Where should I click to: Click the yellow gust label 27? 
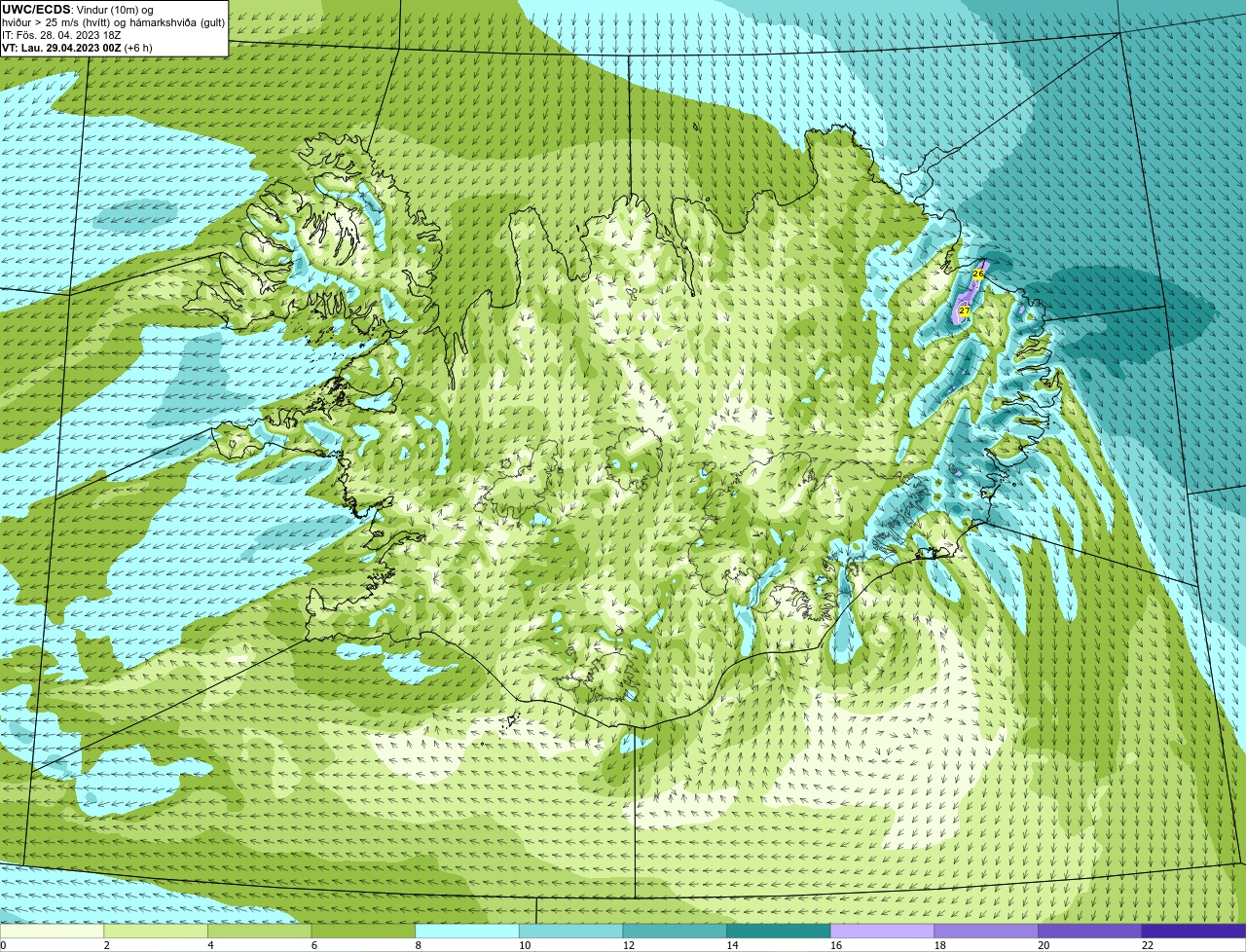pyautogui.click(x=964, y=311)
